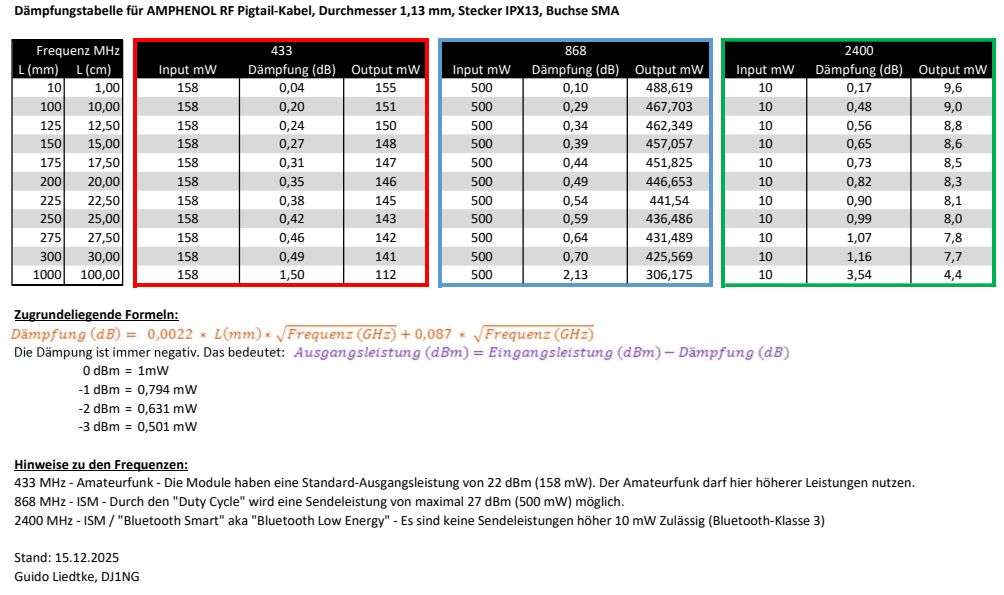This screenshot has height=595, width=1004.
Task: Click the '0,82' attenuation value
Action: [x=859, y=182]
